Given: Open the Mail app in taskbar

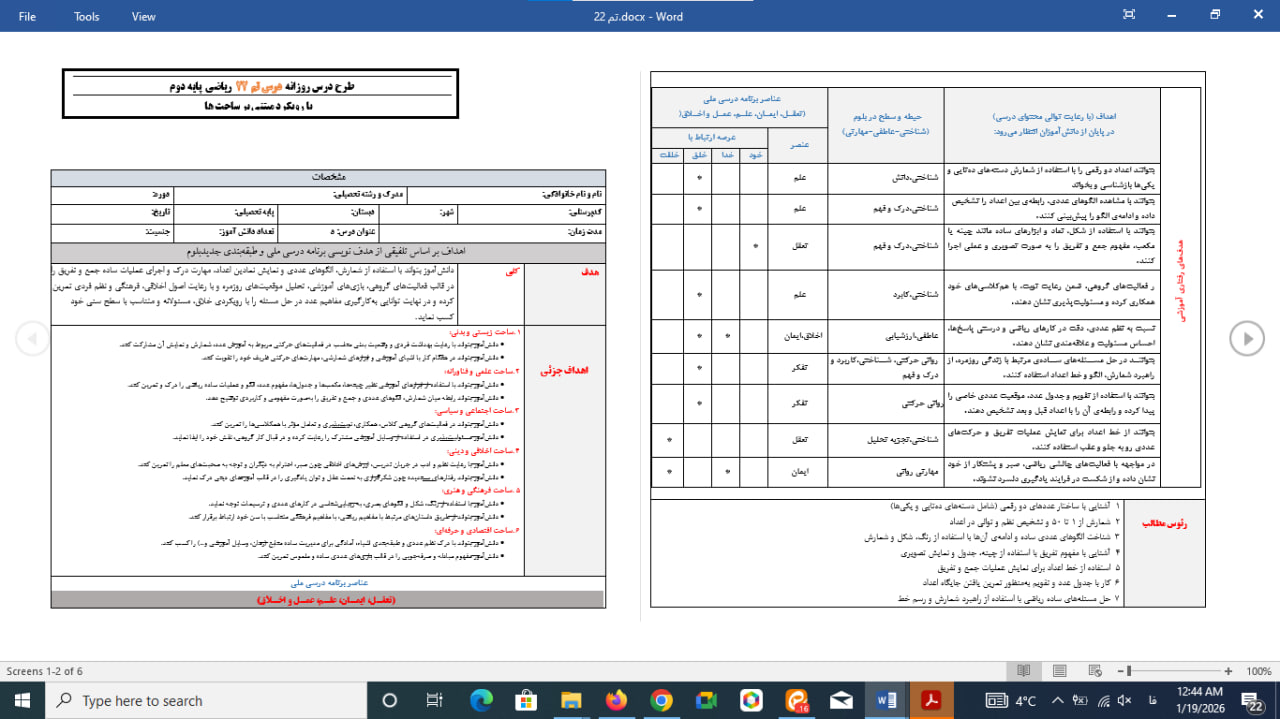Looking at the screenshot, I should [x=841, y=700].
